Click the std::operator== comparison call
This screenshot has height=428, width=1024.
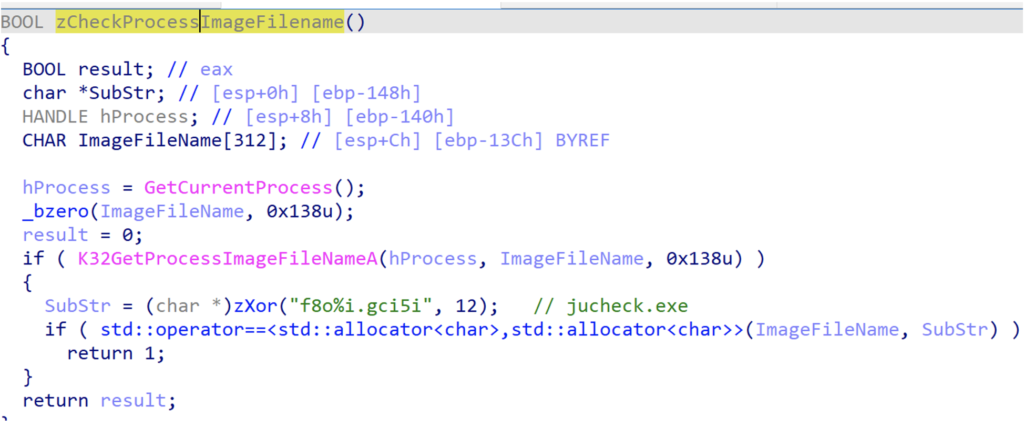421,330
